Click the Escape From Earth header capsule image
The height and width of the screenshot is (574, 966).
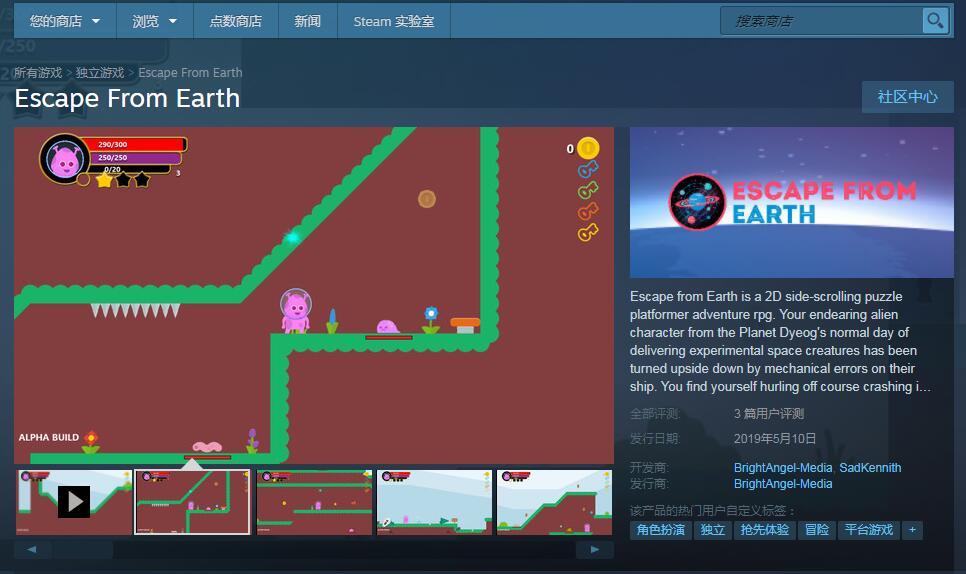pyautogui.click(x=792, y=202)
